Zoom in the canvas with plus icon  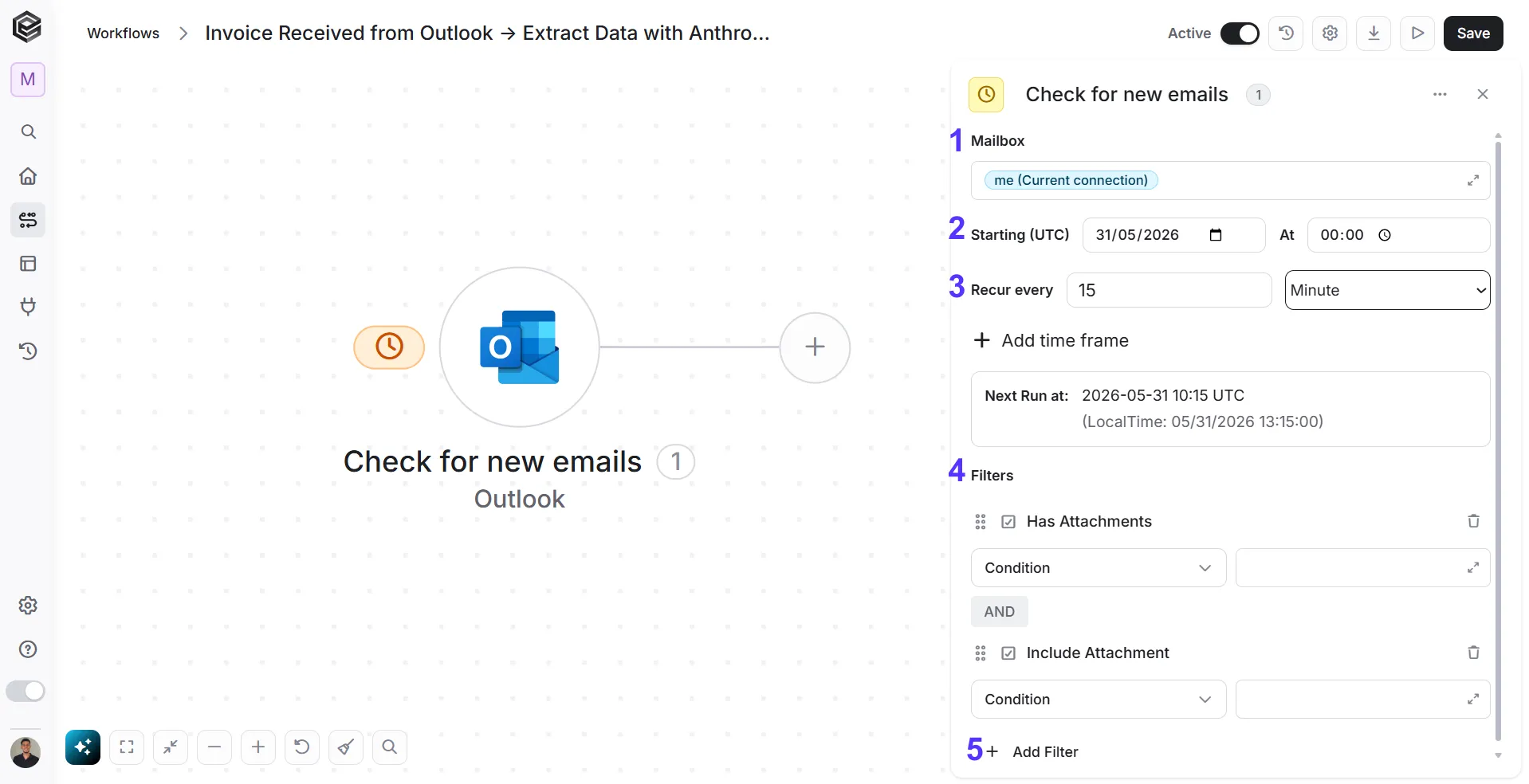click(x=258, y=747)
